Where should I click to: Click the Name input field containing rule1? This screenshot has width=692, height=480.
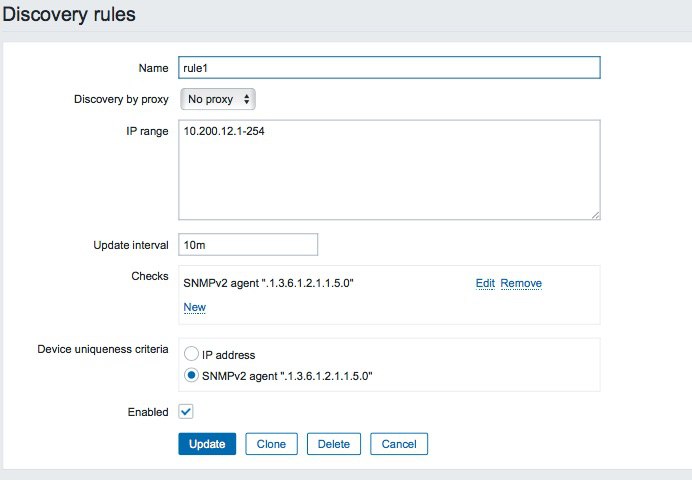tap(388, 67)
